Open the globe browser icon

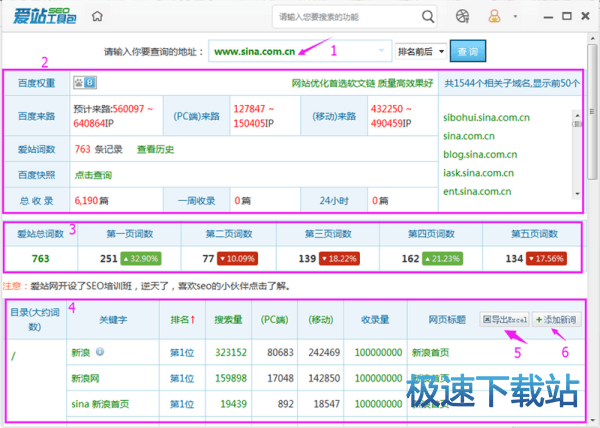pos(462,17)
